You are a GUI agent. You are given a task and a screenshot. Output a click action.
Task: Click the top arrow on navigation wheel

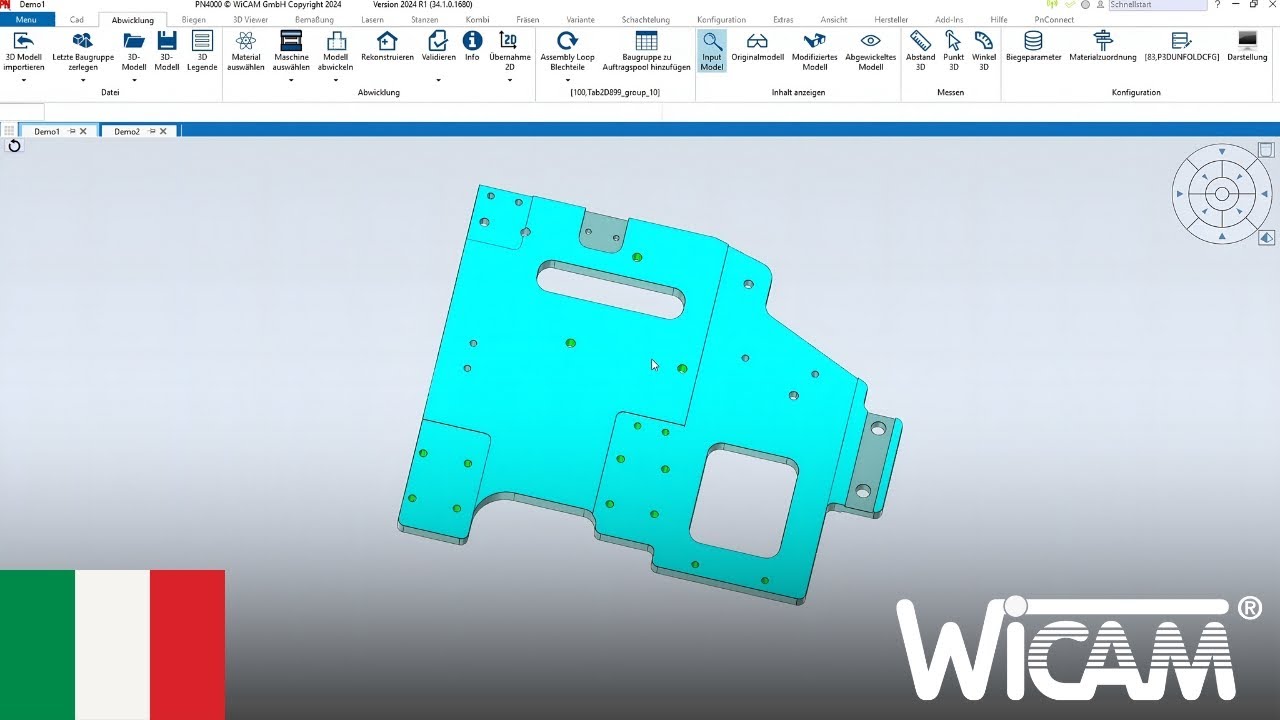1221,153
